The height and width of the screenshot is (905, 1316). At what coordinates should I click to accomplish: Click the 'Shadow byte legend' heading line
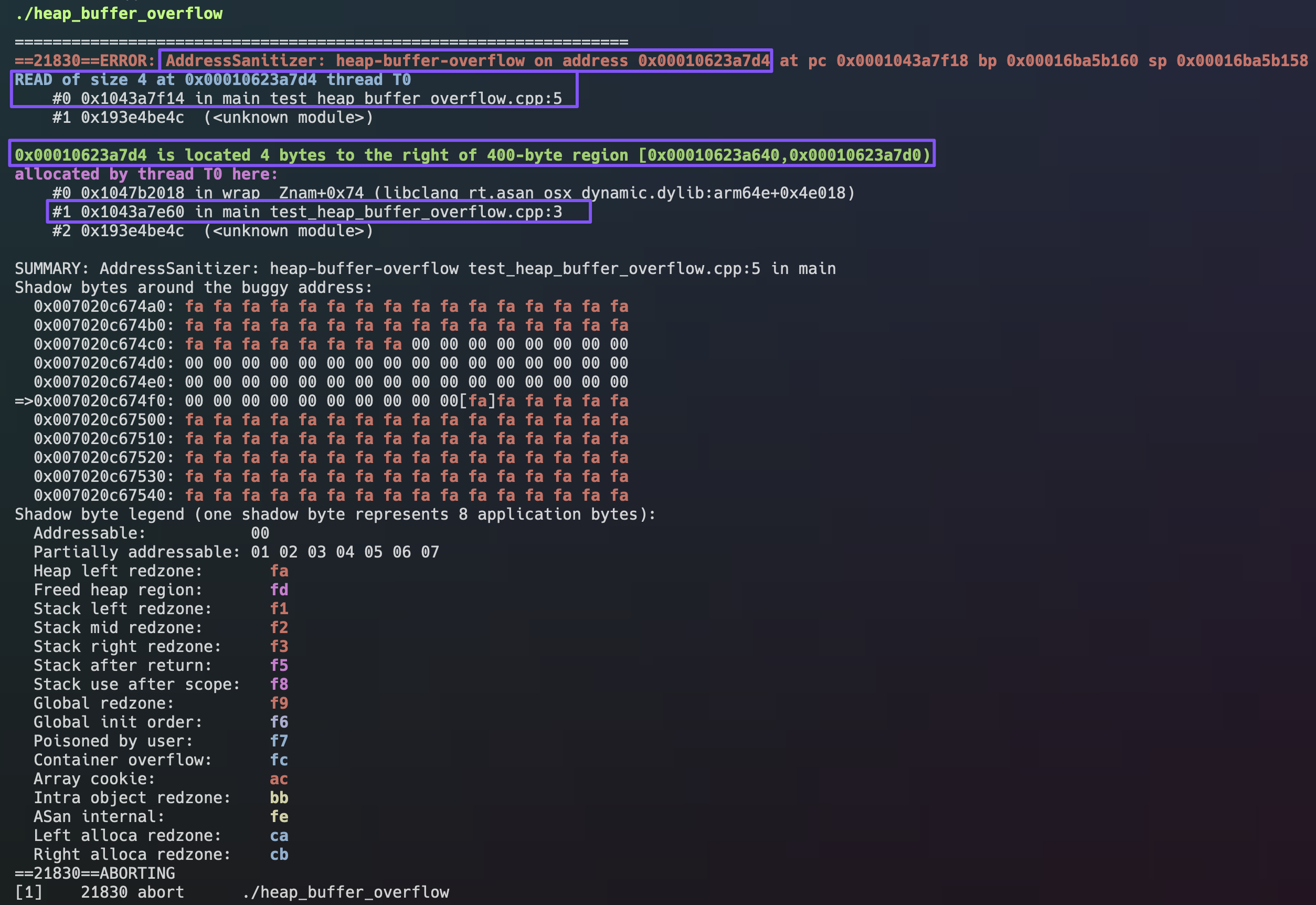pyautogui.click(x=334, y=514)
